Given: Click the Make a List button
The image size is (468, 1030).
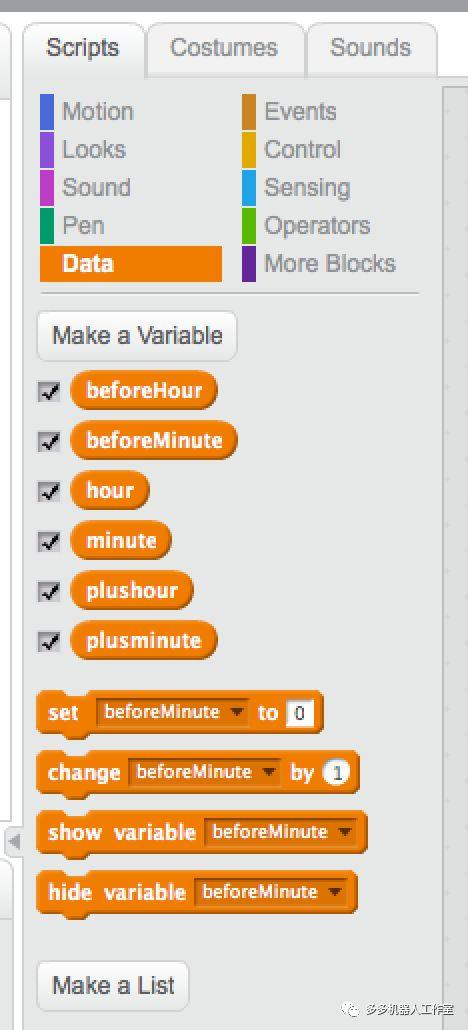Looking at the screenshot, I should tap(113, 986).
